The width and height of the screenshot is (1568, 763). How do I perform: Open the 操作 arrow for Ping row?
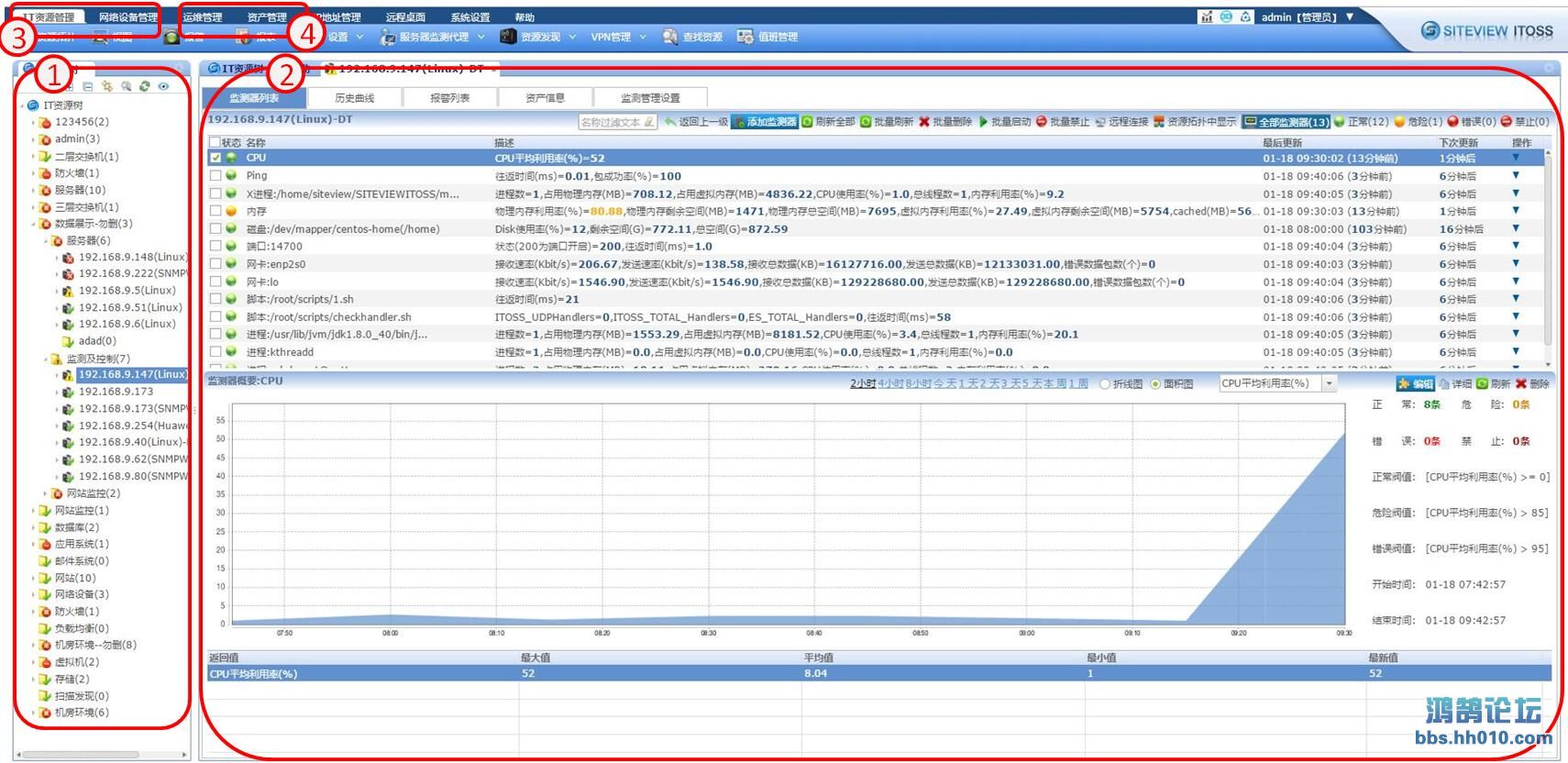pyautogui.click(x=1516, y=175)
